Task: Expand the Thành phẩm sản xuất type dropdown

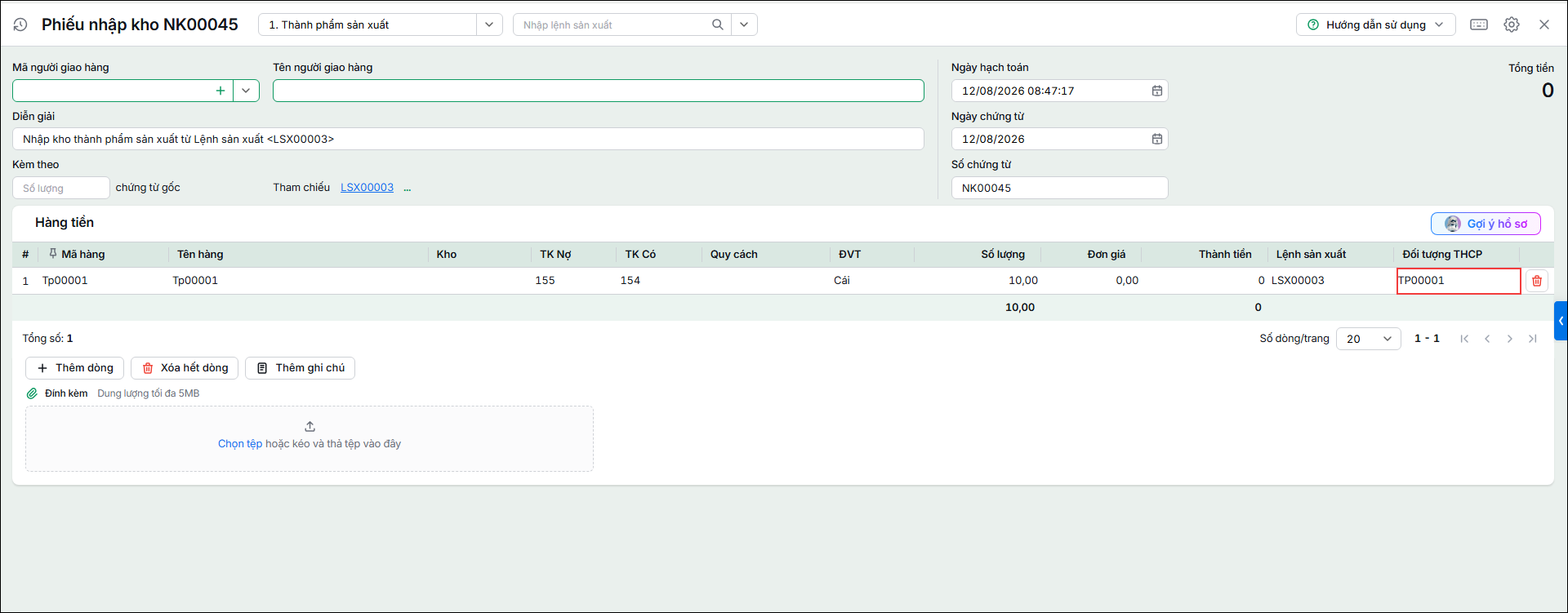Action: coord(488,24)
